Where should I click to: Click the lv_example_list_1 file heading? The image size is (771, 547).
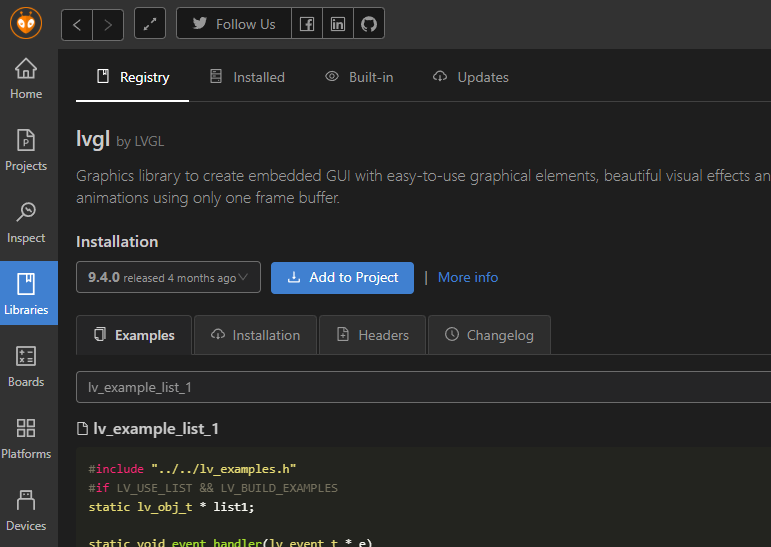click(148, 429)
